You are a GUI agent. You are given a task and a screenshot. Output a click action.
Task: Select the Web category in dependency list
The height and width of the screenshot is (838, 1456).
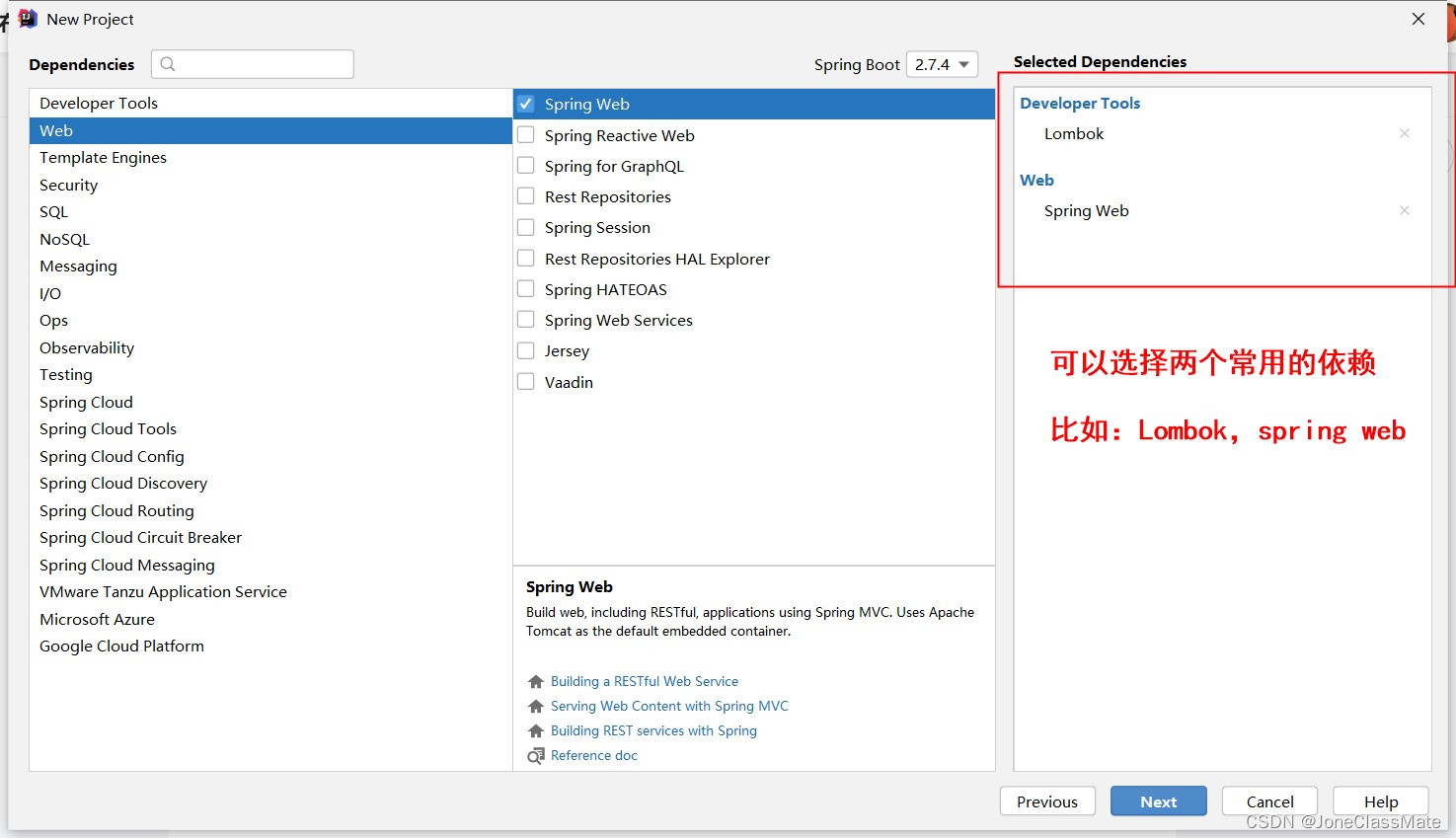tap(270, 130)
